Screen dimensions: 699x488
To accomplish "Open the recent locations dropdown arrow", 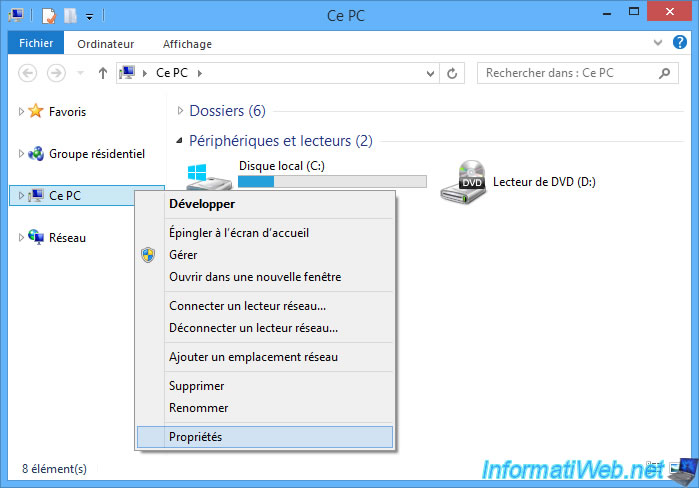I will click(x=80, y=73).
